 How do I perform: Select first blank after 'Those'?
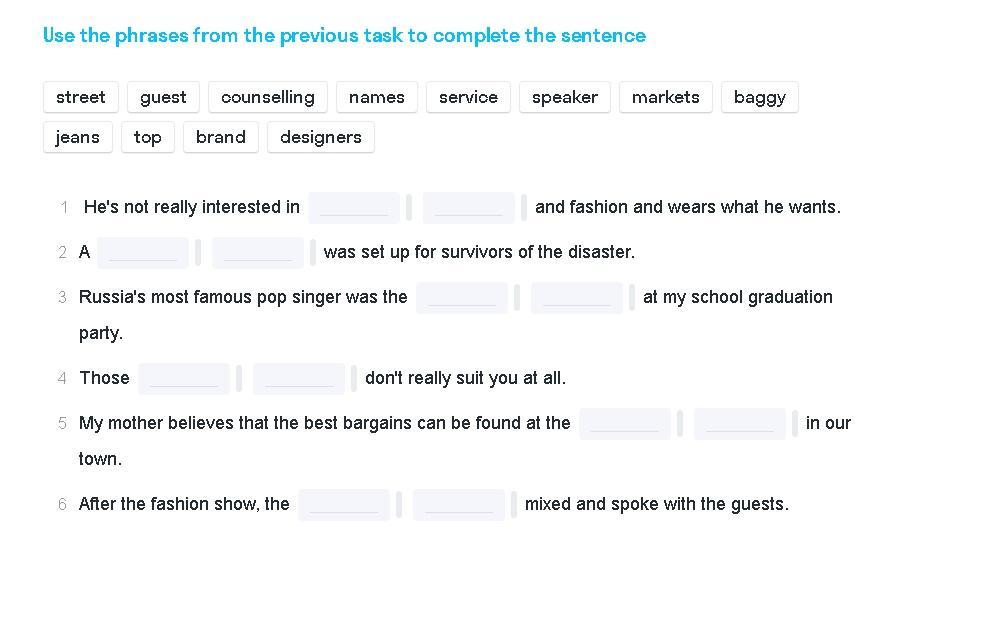184,379
